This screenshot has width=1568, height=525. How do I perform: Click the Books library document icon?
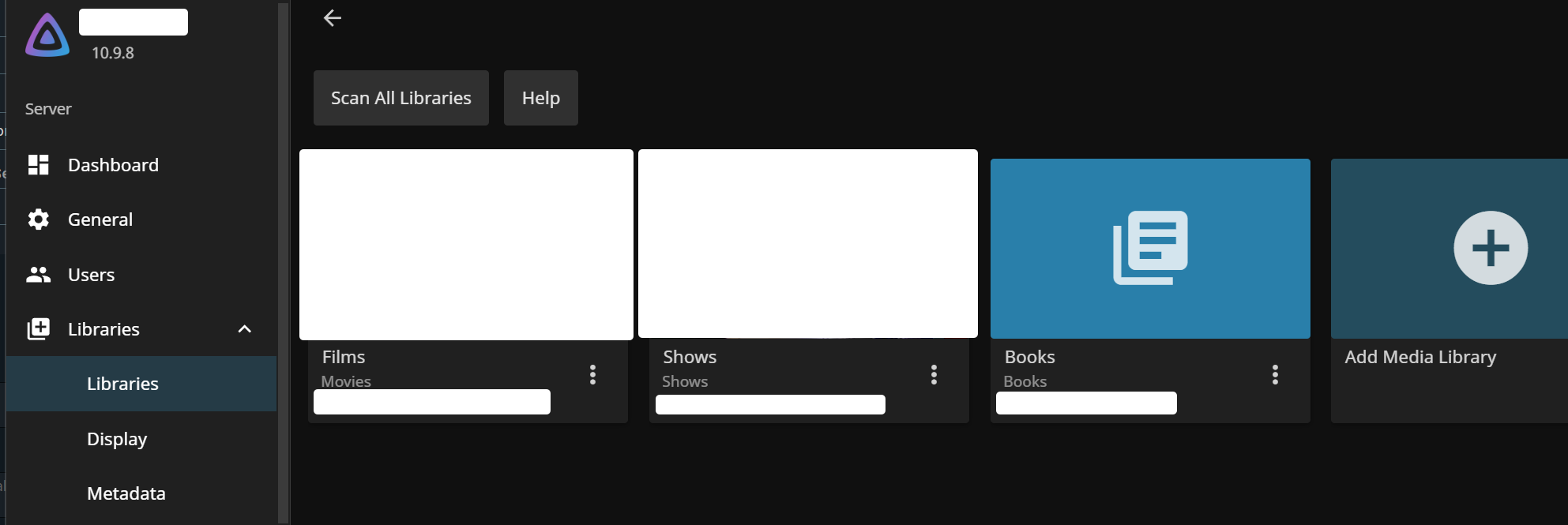1150,248
